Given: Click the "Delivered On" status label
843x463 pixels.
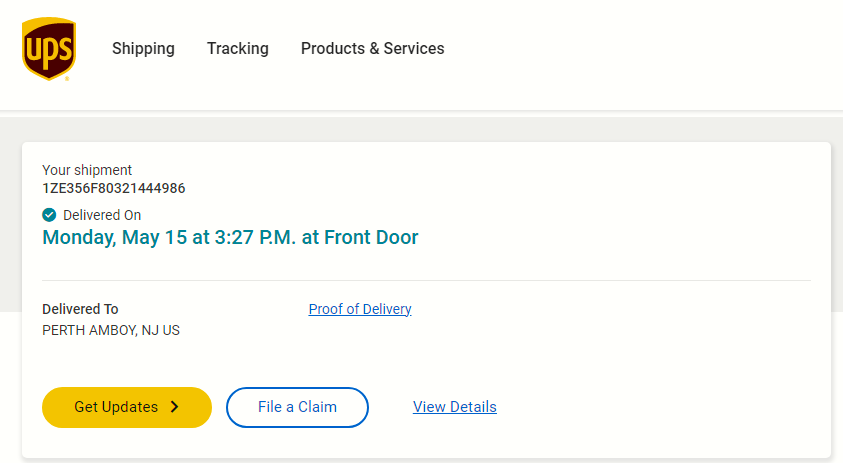Looking at the screenshot, I should pyautogui.click(x=102, y=215).
